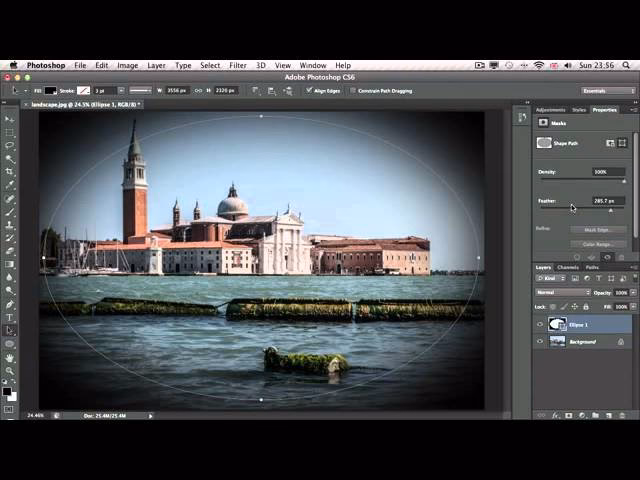640x480 pixels.
Task: Select the Pen tool
Action: (9, 304)
